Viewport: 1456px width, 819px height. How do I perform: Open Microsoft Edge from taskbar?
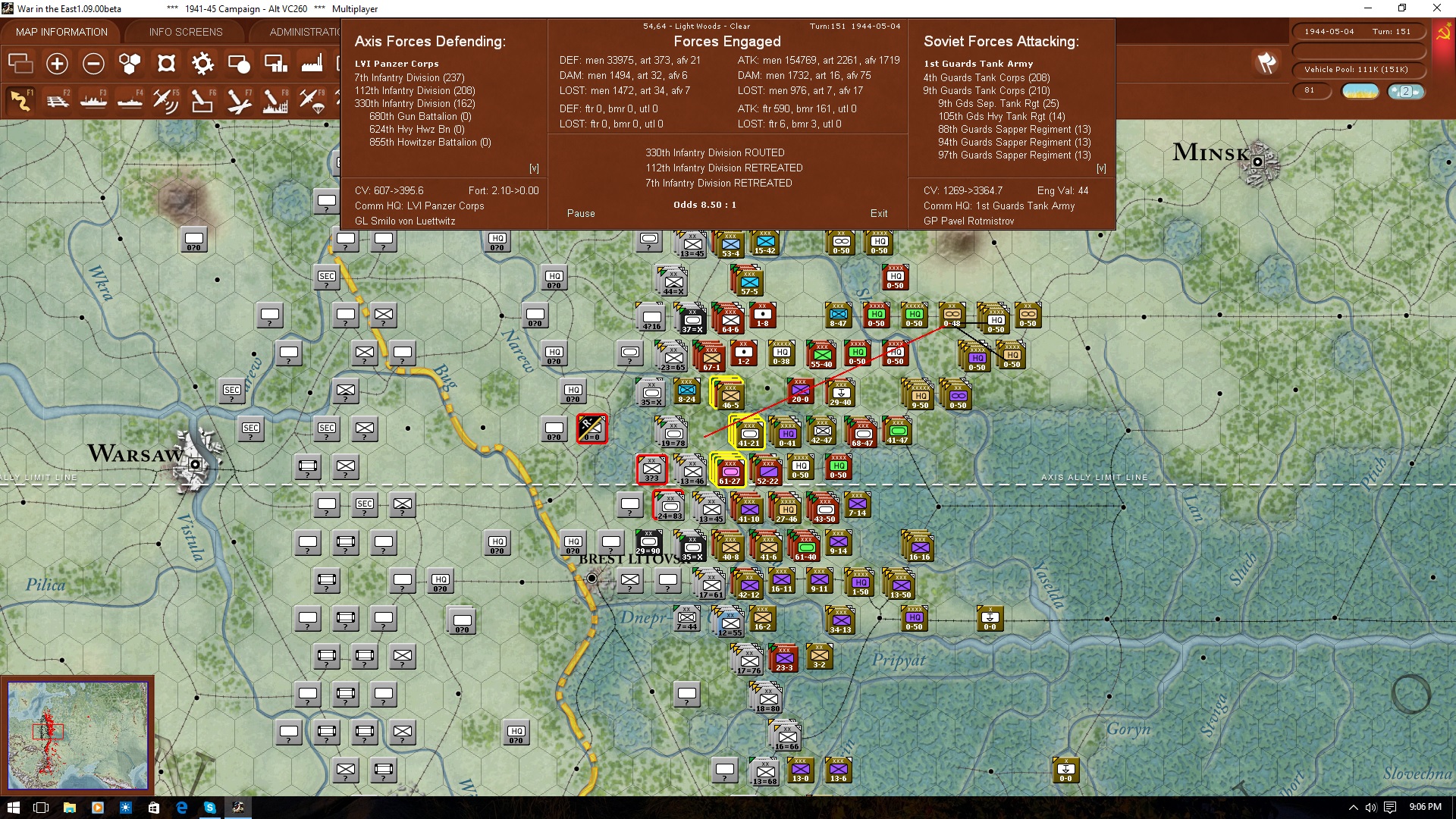pyautogui.click(x=181, y=808)
